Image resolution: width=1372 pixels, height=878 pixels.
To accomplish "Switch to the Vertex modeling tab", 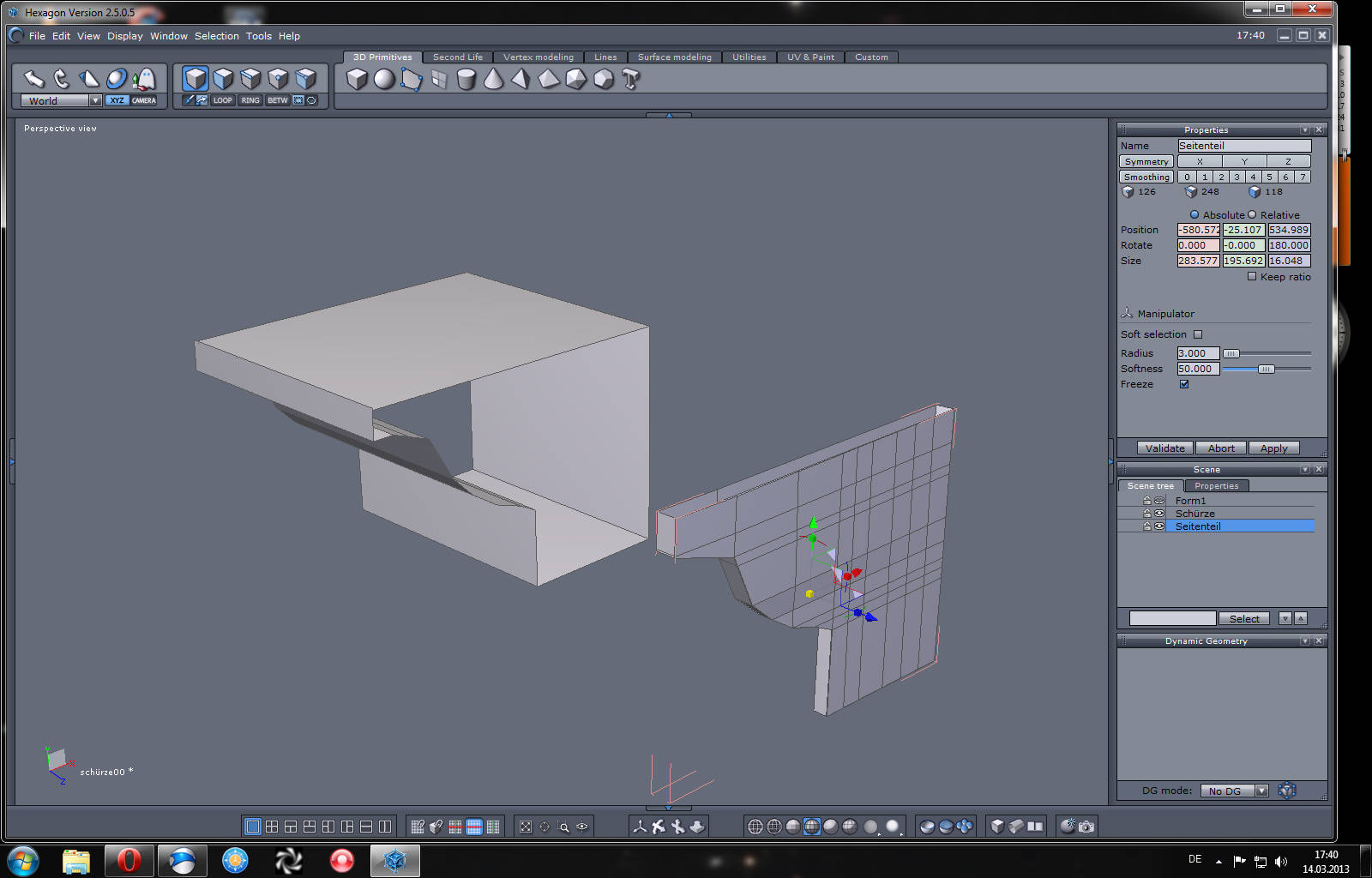I will point(538,57).
